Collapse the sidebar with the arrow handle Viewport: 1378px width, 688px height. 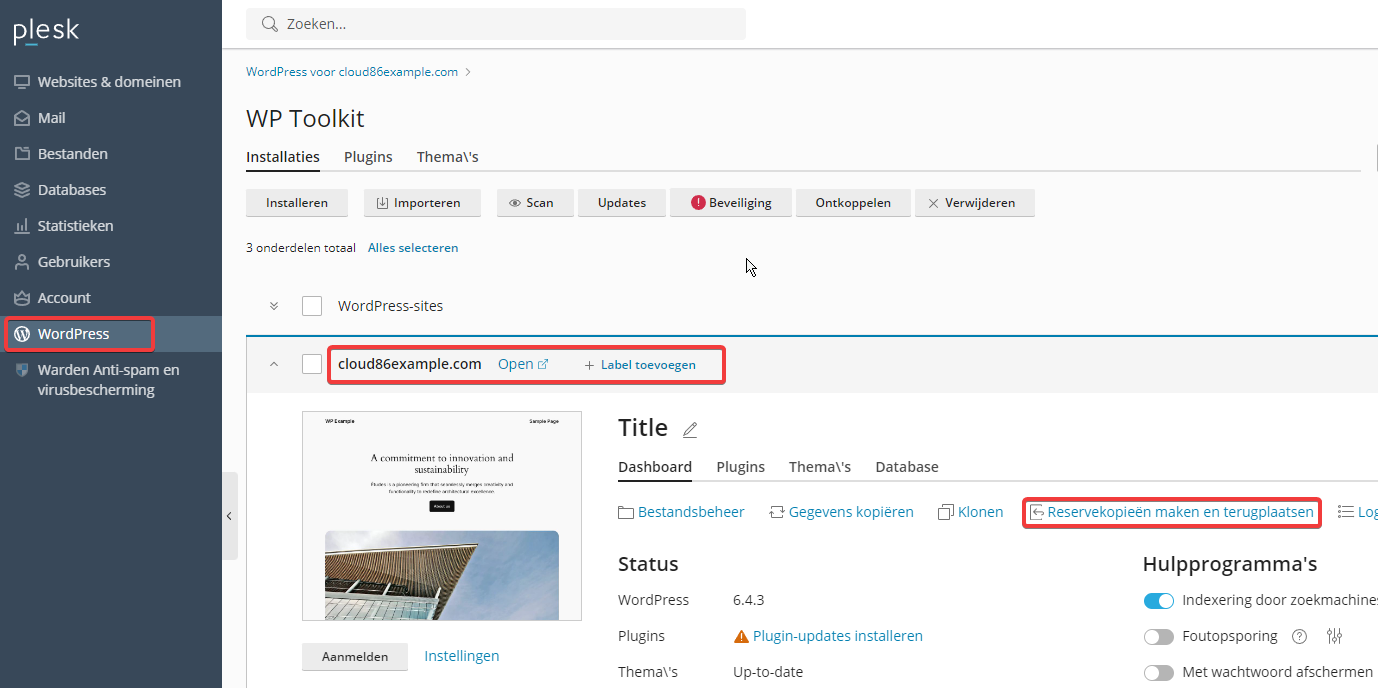click(x=229, y=516)
